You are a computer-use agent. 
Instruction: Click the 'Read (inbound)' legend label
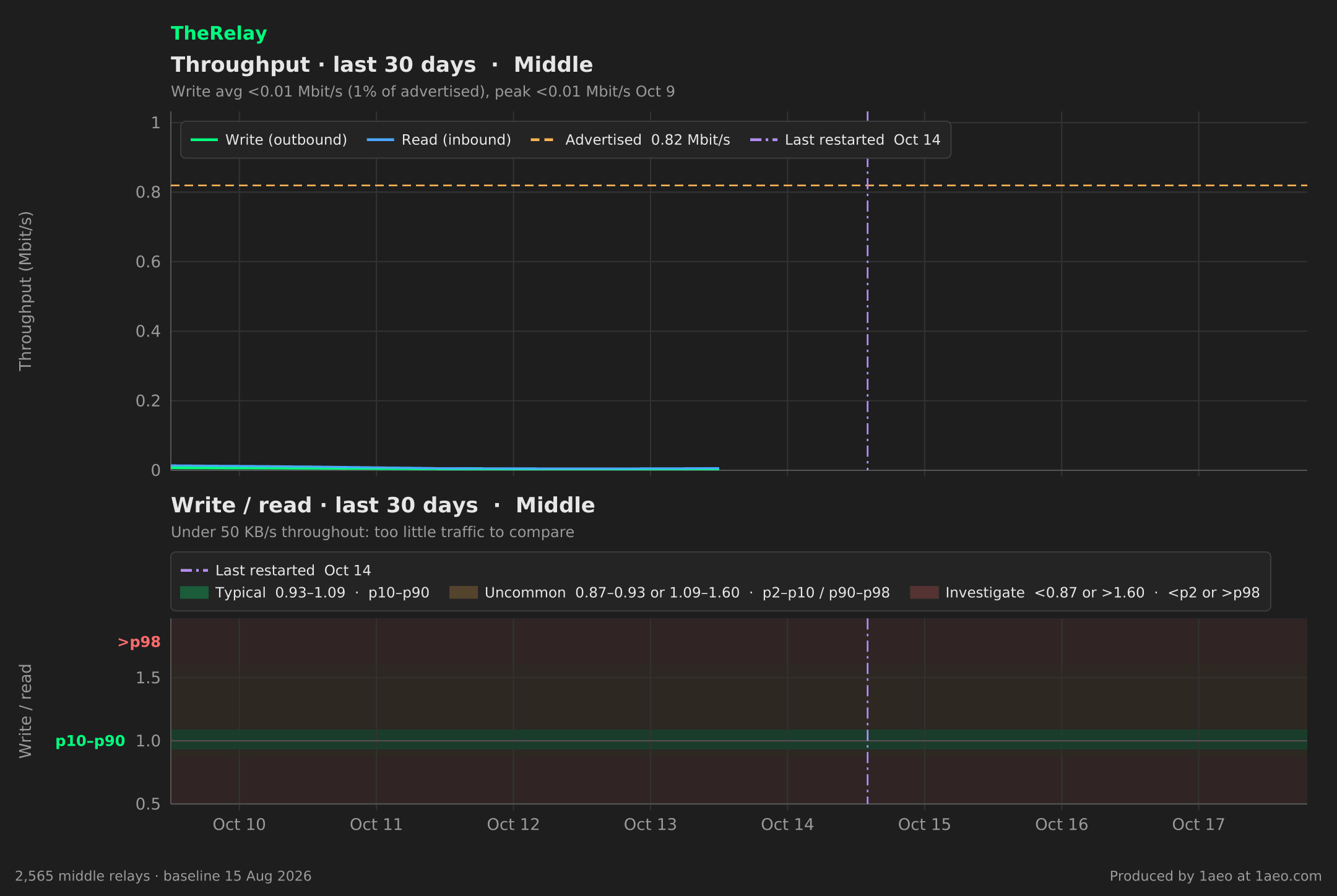(456, 140)
